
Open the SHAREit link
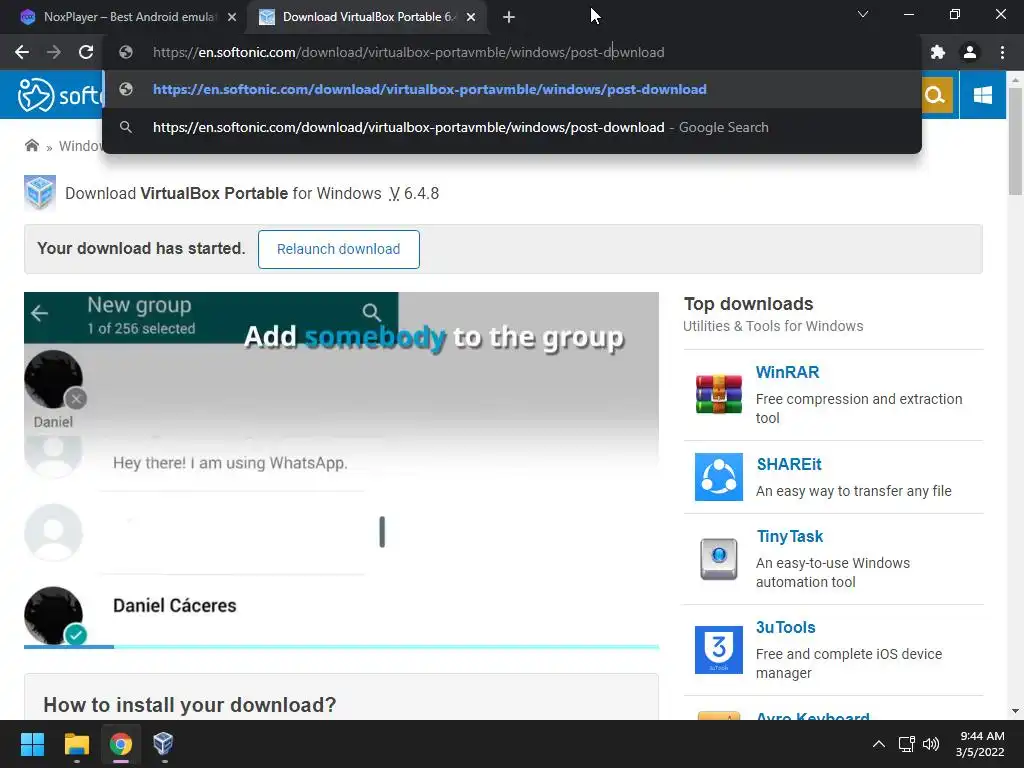pos(789,464)
